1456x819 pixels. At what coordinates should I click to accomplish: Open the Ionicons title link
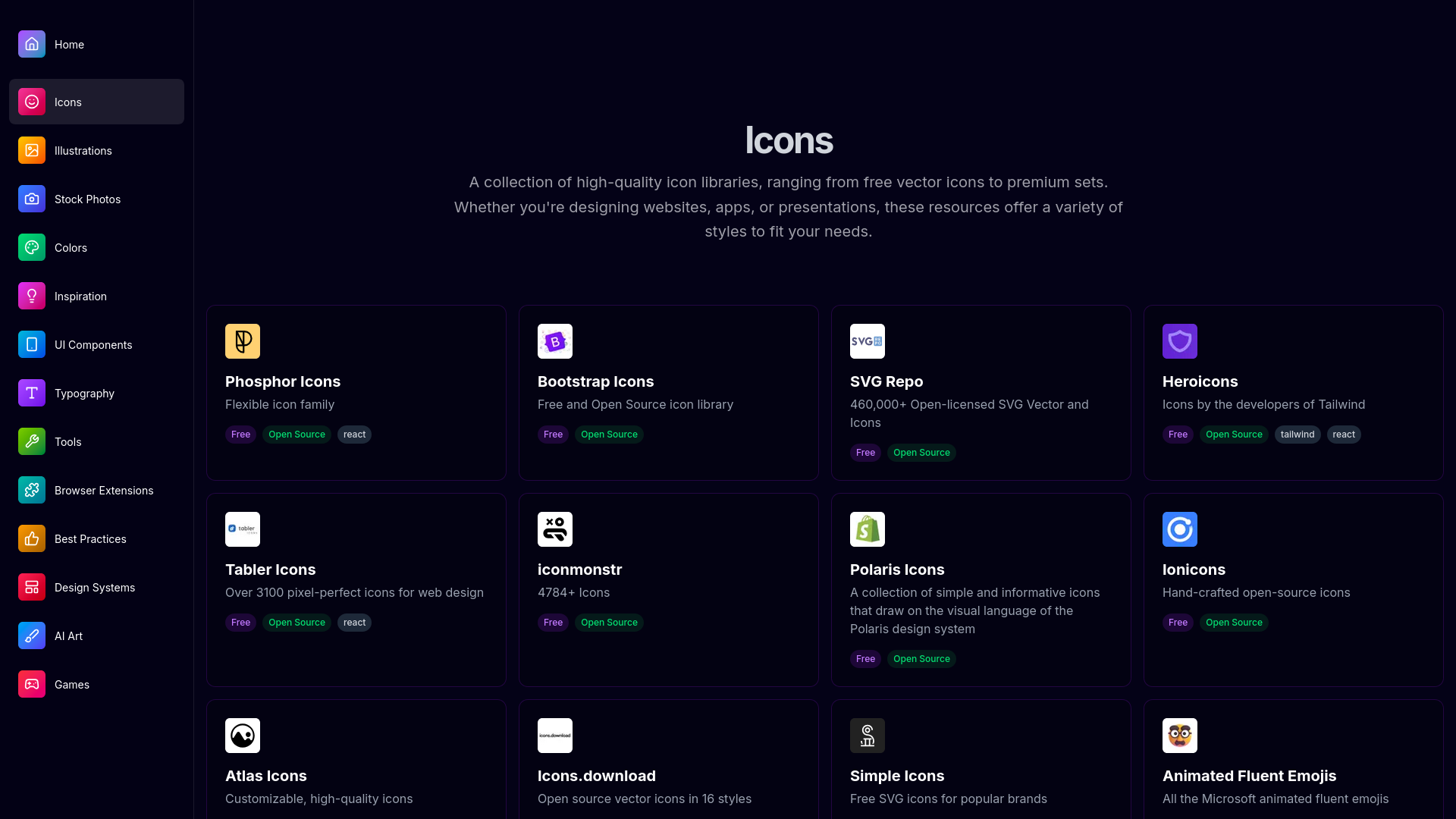(1194, 570)
